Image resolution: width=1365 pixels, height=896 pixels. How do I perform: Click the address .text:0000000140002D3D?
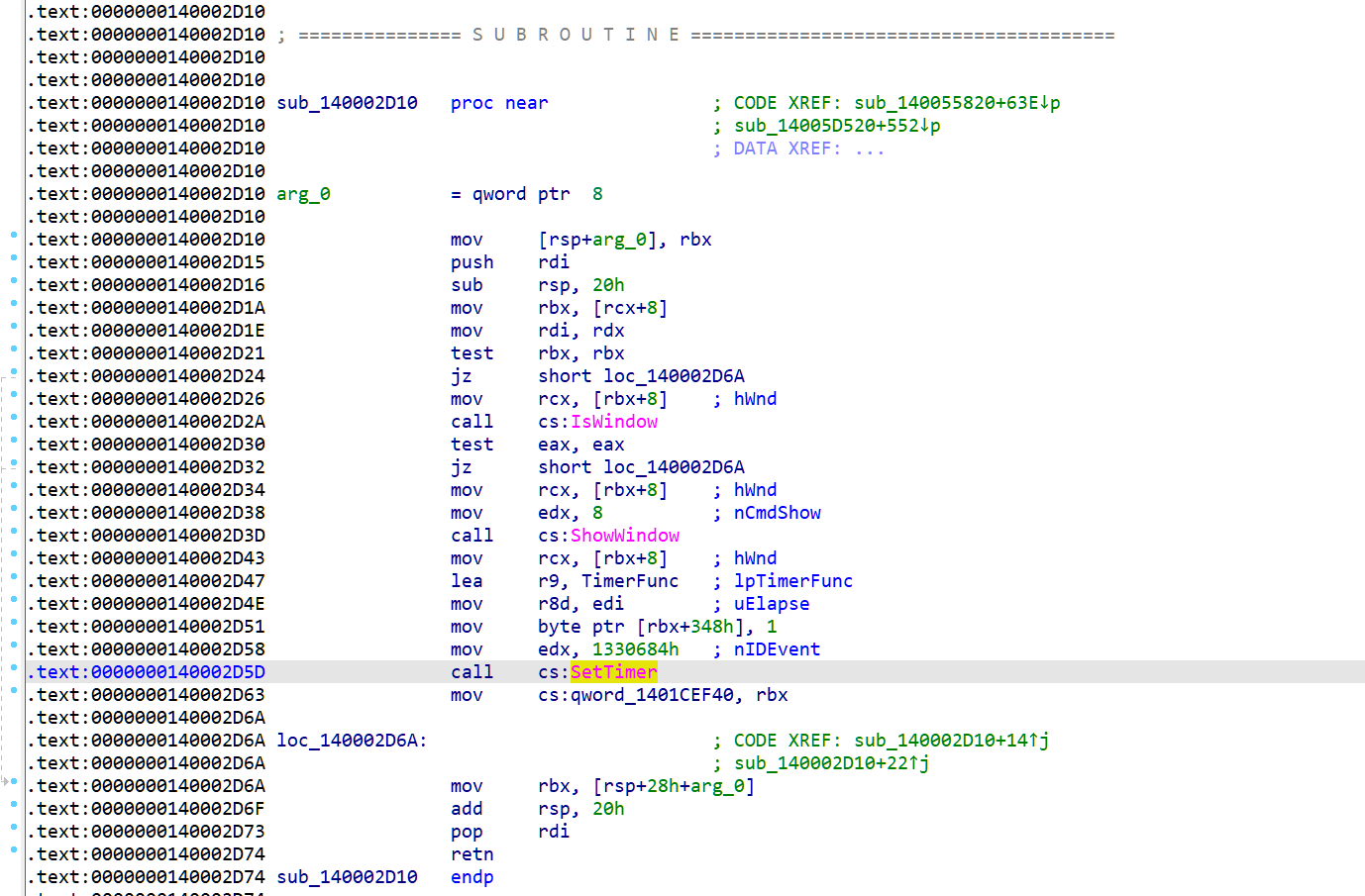[151, 536]
